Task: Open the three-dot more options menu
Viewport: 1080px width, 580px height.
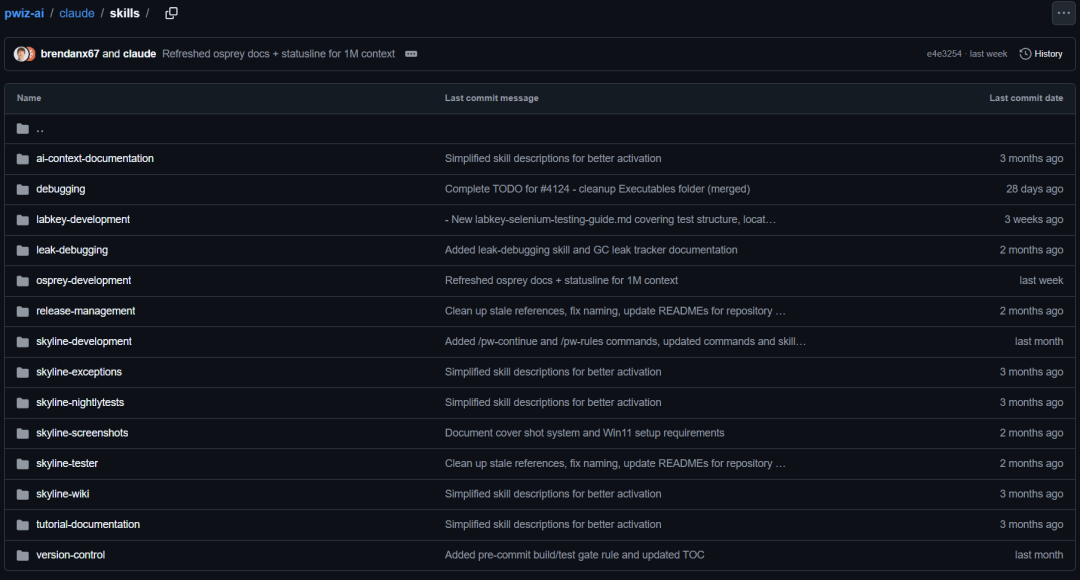Action: click(x=1063, y=13)
